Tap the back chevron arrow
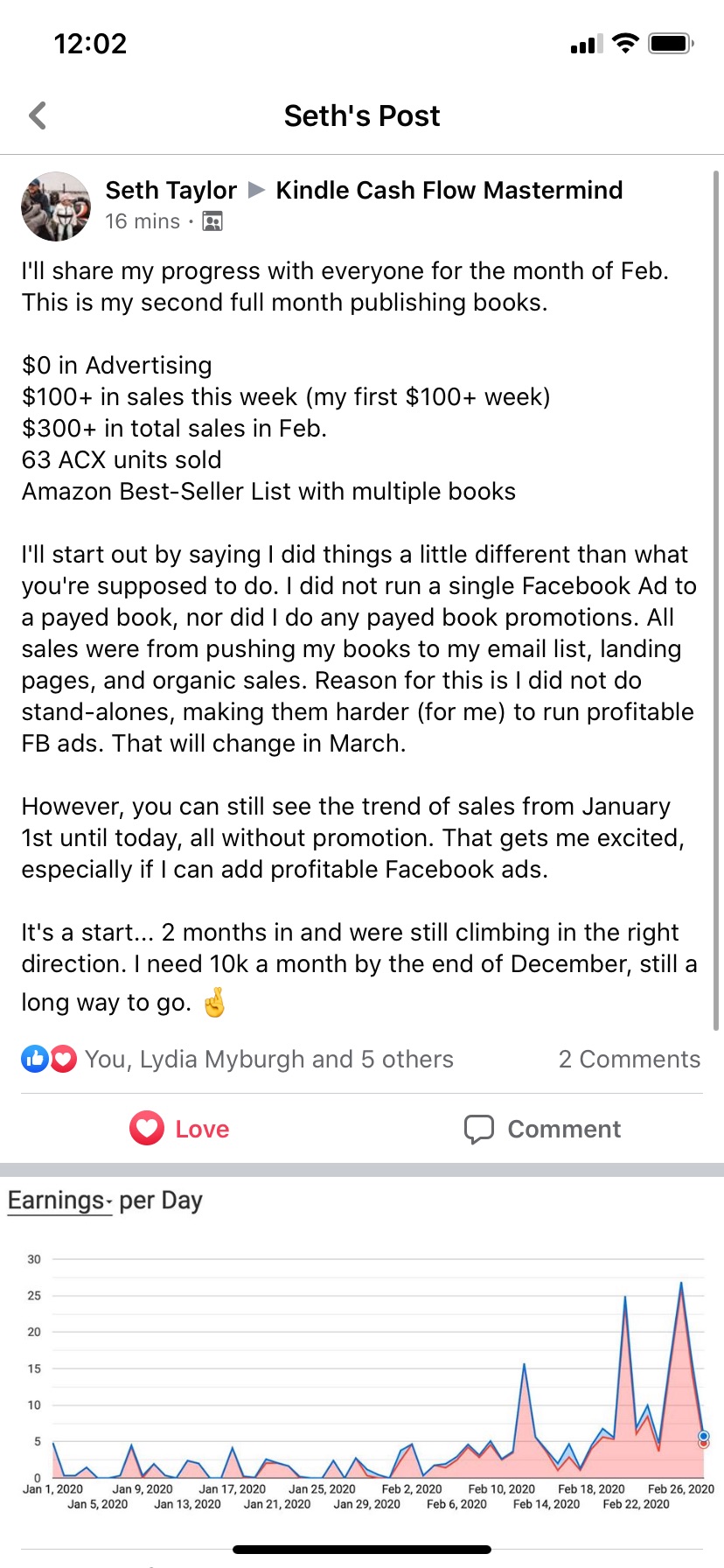Image resolution: width=724 pixels, height=1568 pixels. [x=38, y=115]
